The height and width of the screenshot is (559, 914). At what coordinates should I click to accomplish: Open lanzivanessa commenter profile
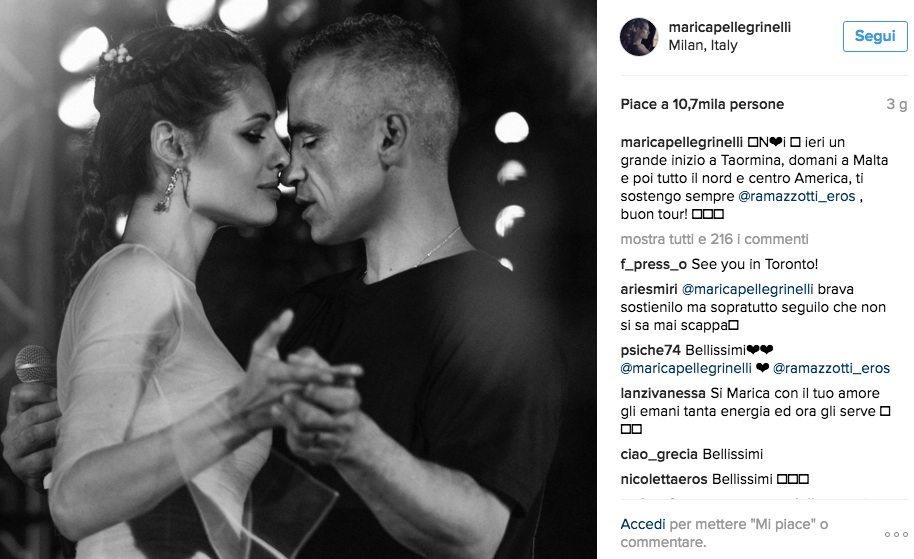tap(663, 393)
